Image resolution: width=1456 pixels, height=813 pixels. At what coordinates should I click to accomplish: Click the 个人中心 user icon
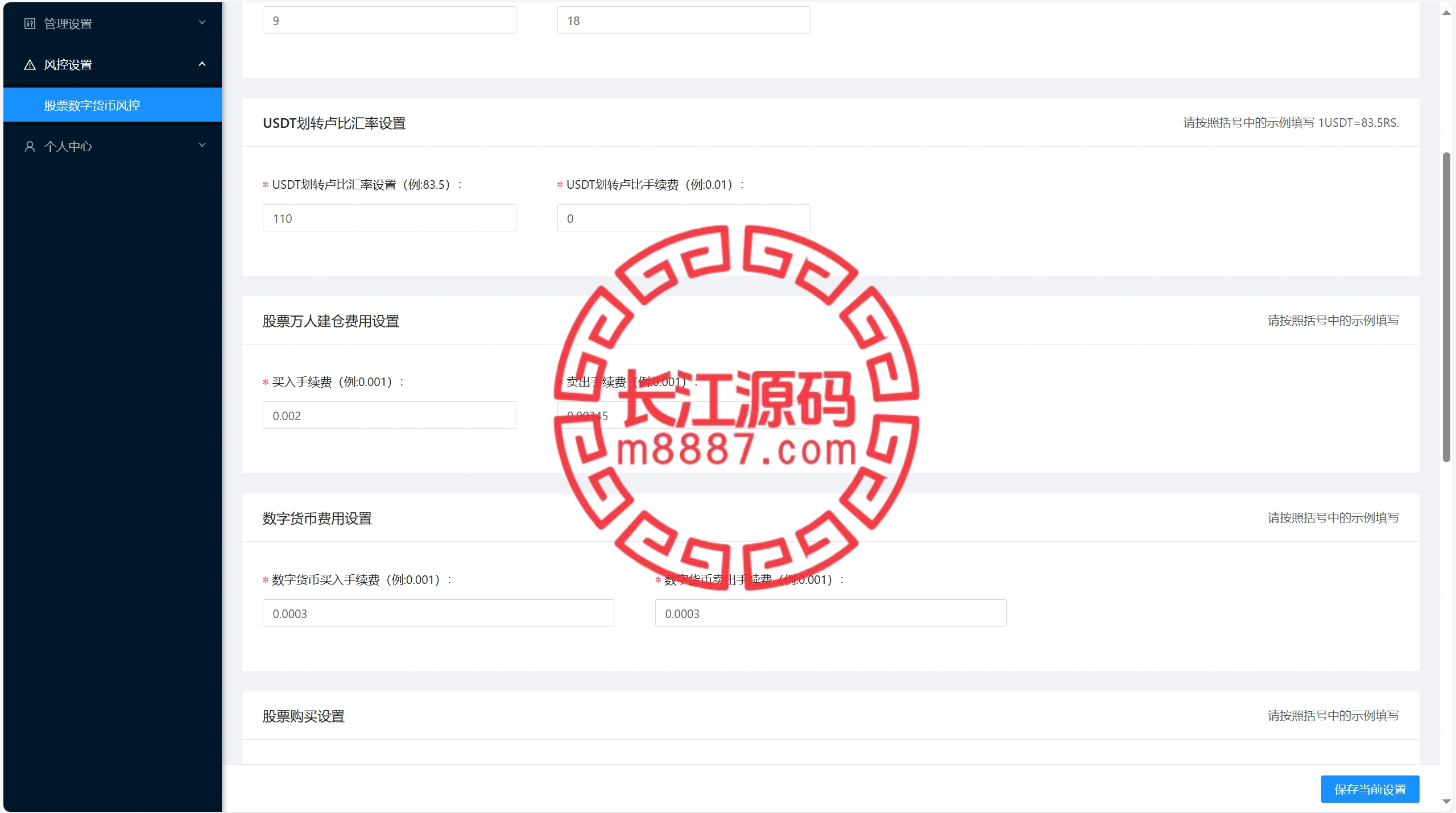30,146
